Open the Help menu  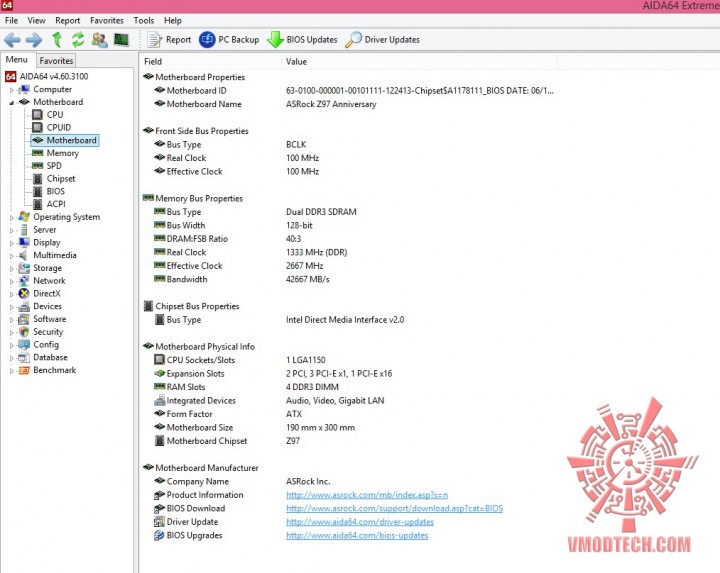pos(173,21)
